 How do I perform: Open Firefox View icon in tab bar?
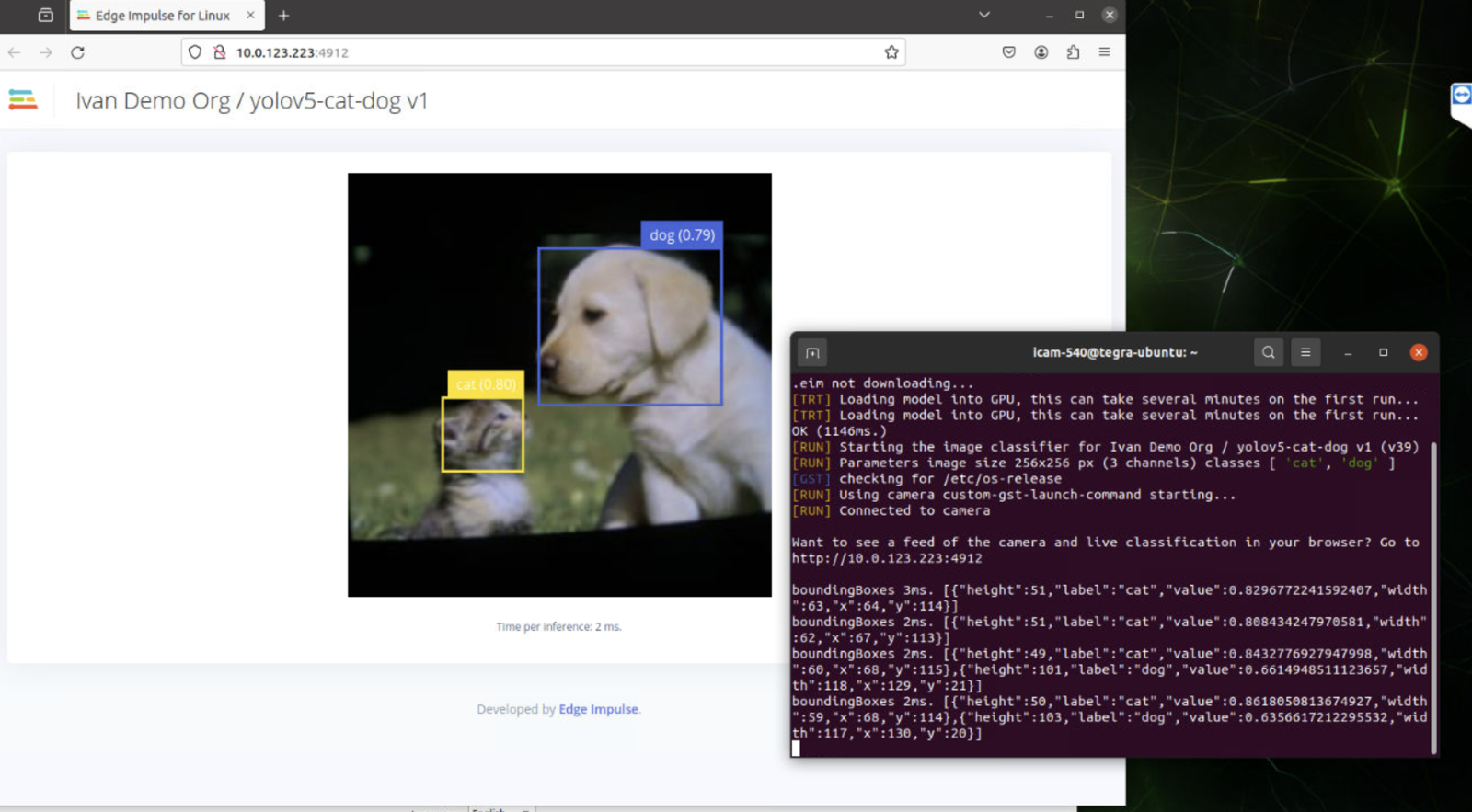click(x=46, y=15)
